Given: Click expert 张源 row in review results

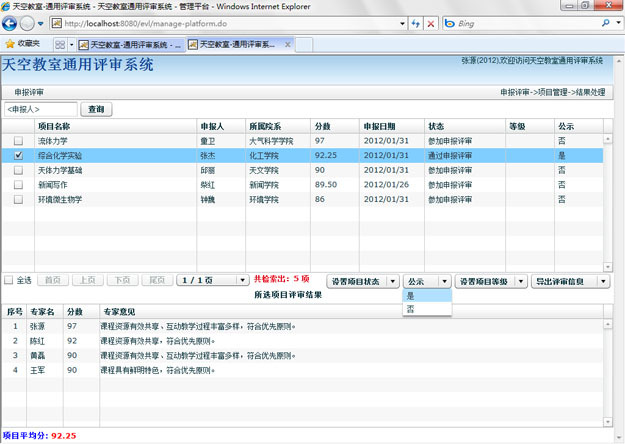Looking at the screenshot, I should click(303, 326).
